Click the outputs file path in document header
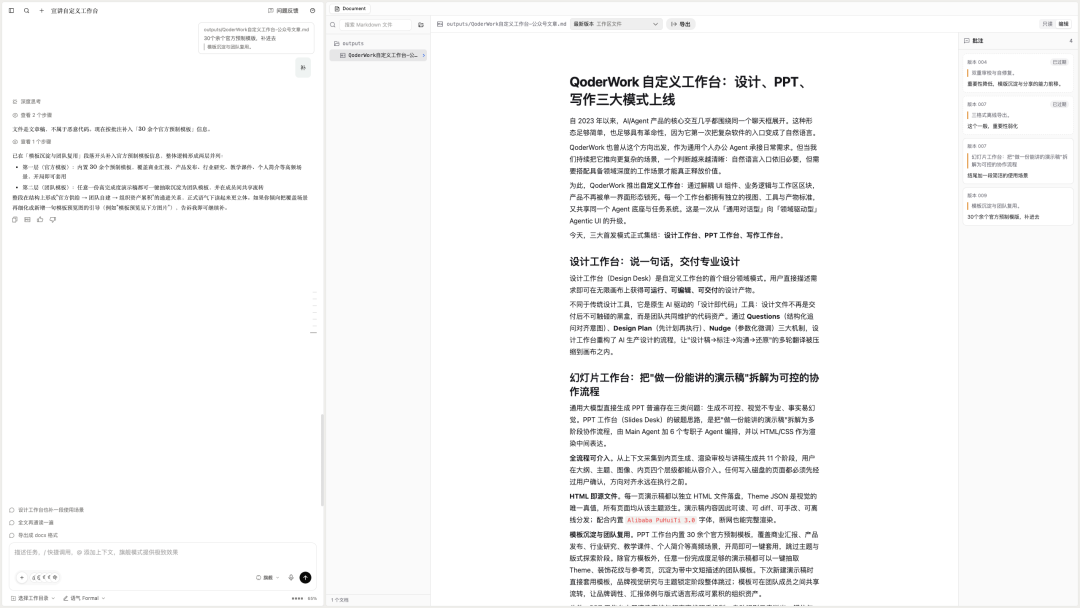The width and height of the screenshot is (1080, 608). [x=506, y=24]
